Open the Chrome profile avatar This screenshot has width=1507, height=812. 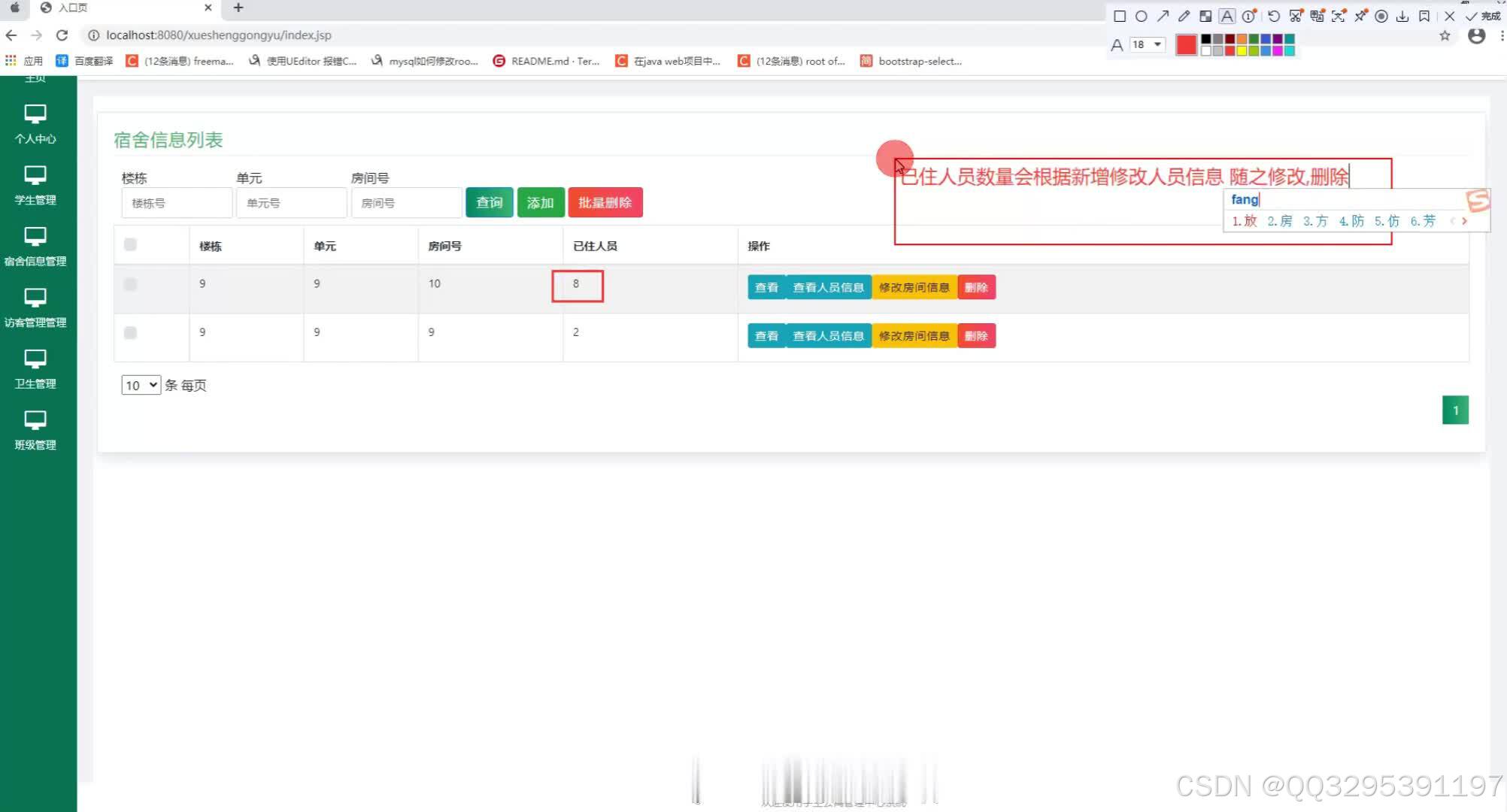[x=1477, y=35]
